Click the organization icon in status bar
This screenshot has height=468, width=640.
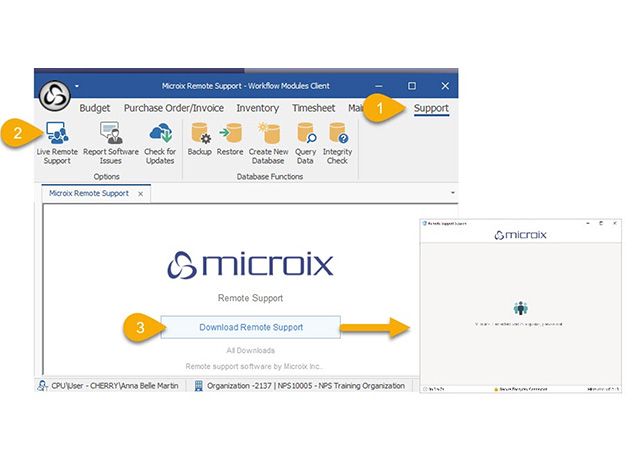coord(199,385)
